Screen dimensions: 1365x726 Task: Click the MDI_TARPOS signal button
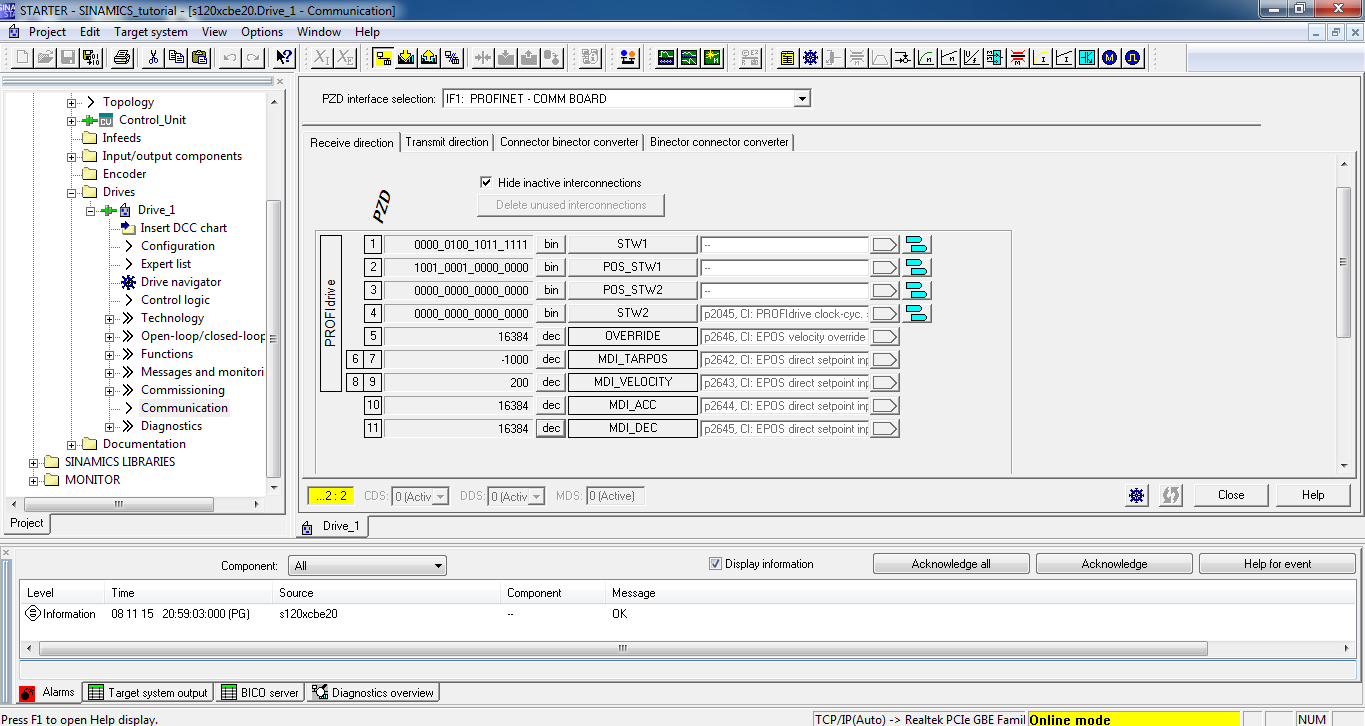pyautogui.click(x=632, y=359)
